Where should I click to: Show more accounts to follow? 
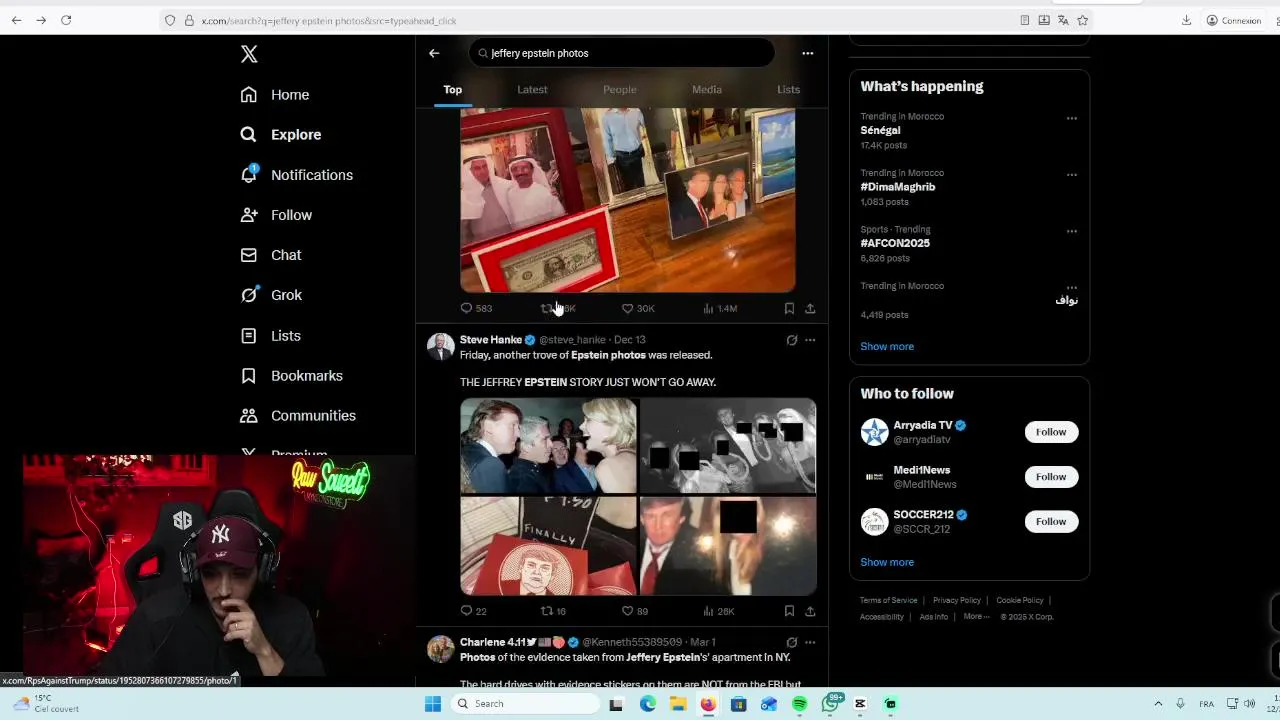[x=887, y=562]
